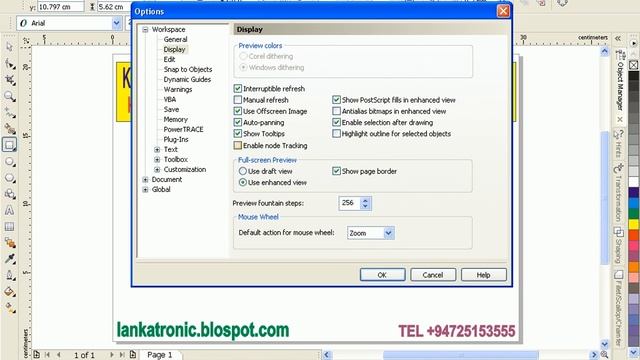
Task: Expand the Global tree node
Action: coord(145,189)
